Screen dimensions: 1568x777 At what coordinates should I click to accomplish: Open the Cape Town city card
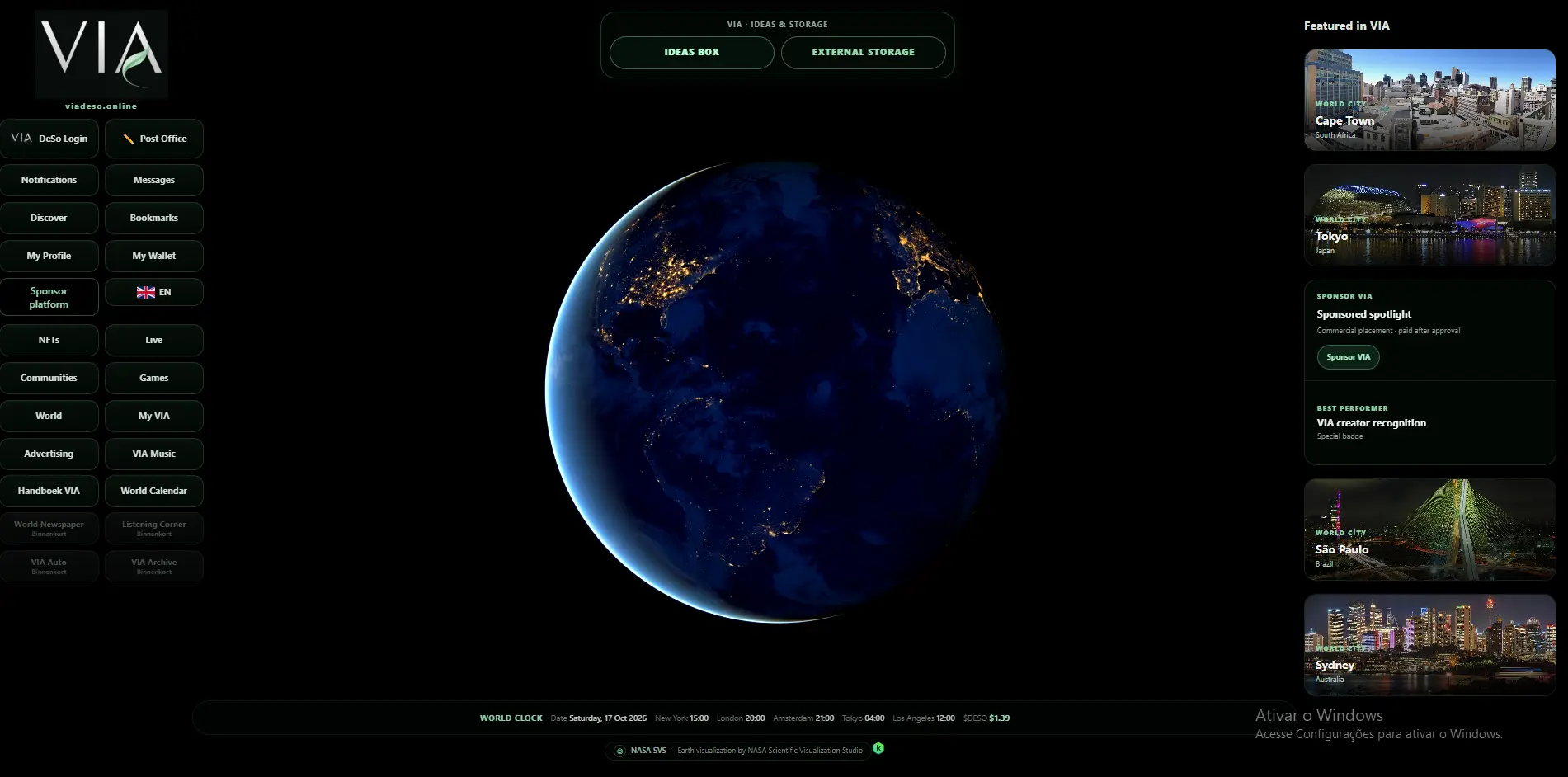(x=1430, y=100)
